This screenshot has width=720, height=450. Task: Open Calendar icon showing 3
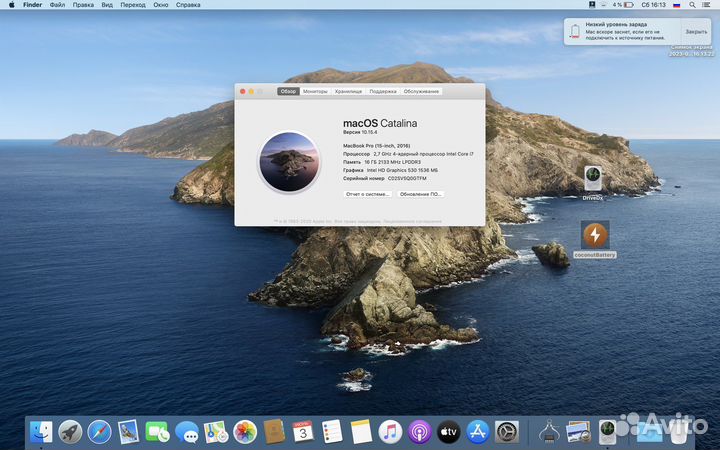pyautogui.click(x=303, y=432)
